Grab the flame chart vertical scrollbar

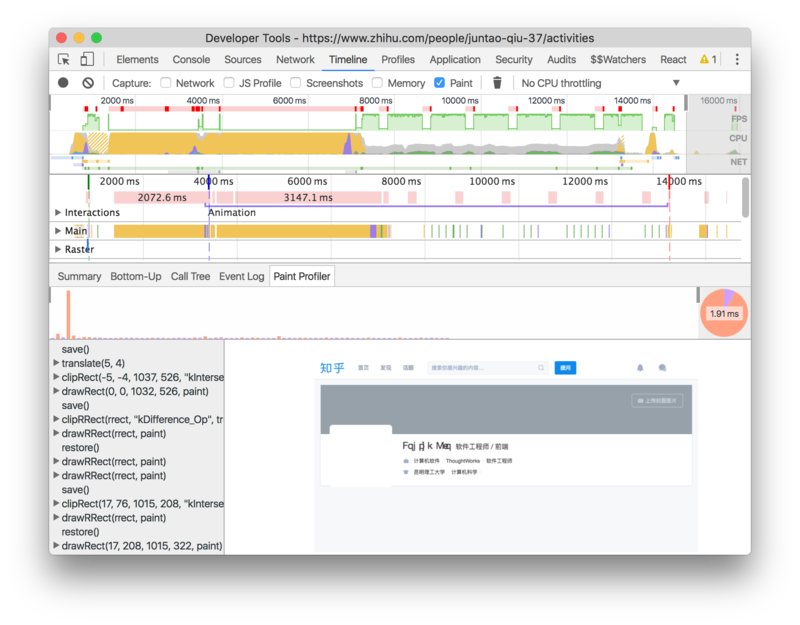pos(745,197)
